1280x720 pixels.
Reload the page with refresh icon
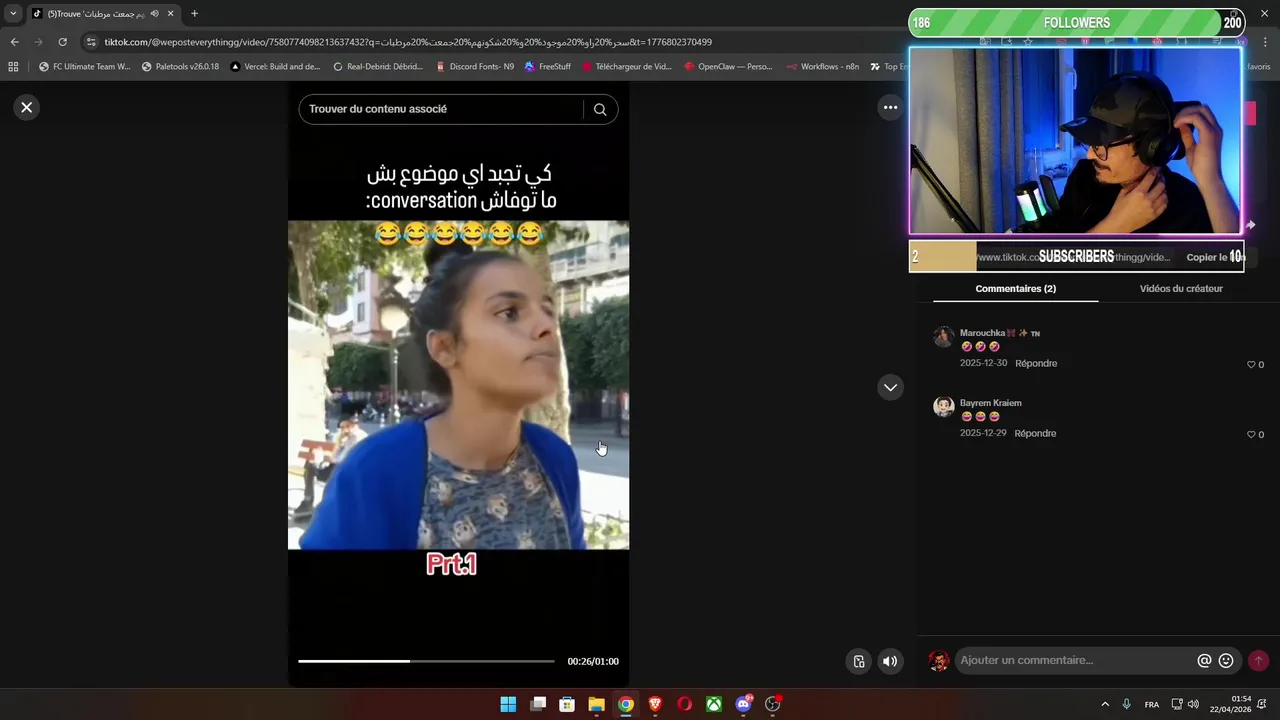pos(62,42)
